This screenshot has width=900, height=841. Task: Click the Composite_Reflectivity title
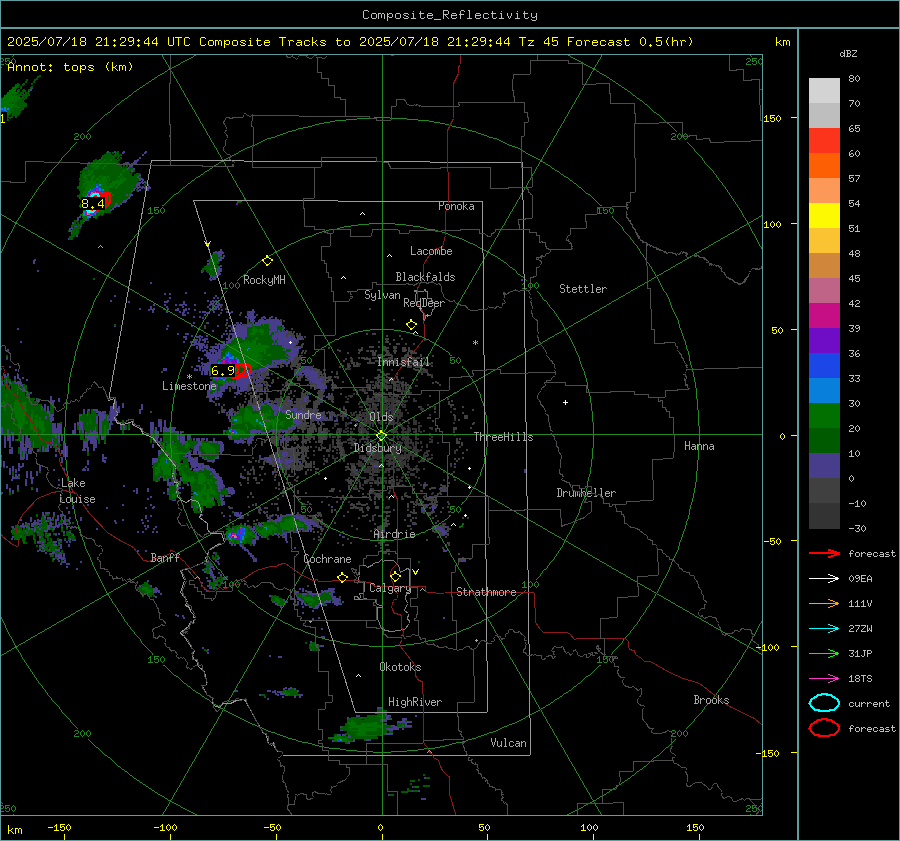pyautogui.click(x=450, y=15)
